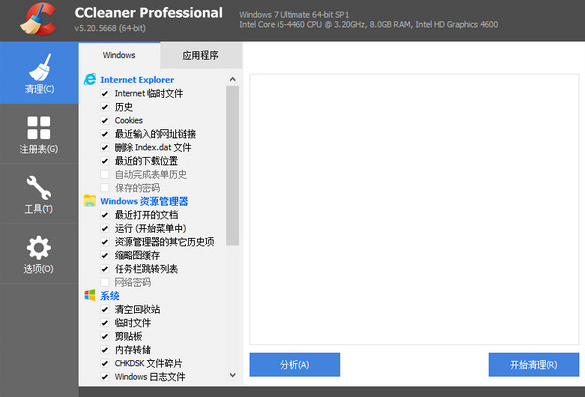The height and width of the screenshot is (397, 585).
Task: Toggle 最近输入的网址链接 checkbox
Action: (105, 134)
